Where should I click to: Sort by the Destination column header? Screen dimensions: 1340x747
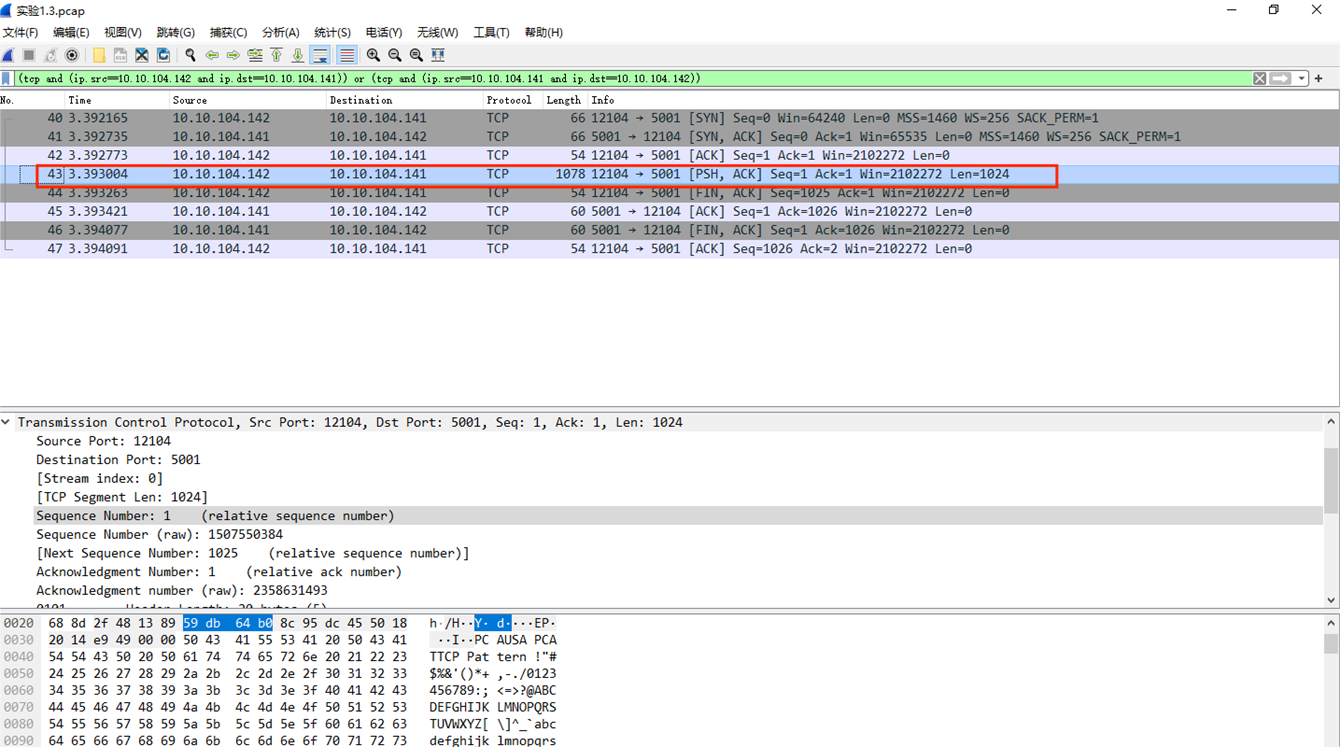pos(405,100)
